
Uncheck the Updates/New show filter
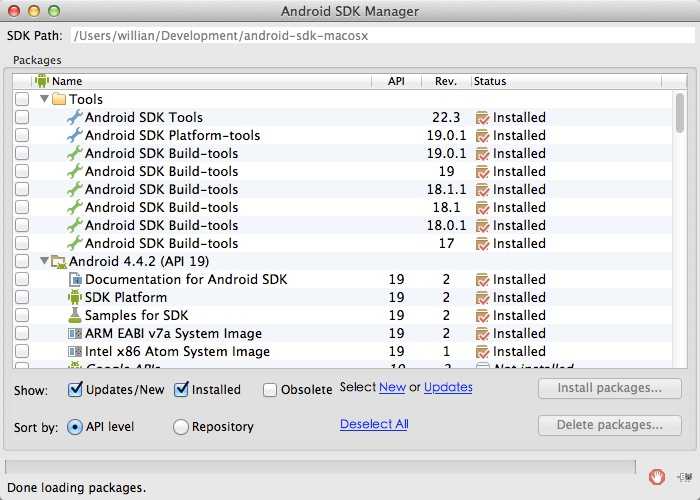pyautogui.click(x=75, y=389)
